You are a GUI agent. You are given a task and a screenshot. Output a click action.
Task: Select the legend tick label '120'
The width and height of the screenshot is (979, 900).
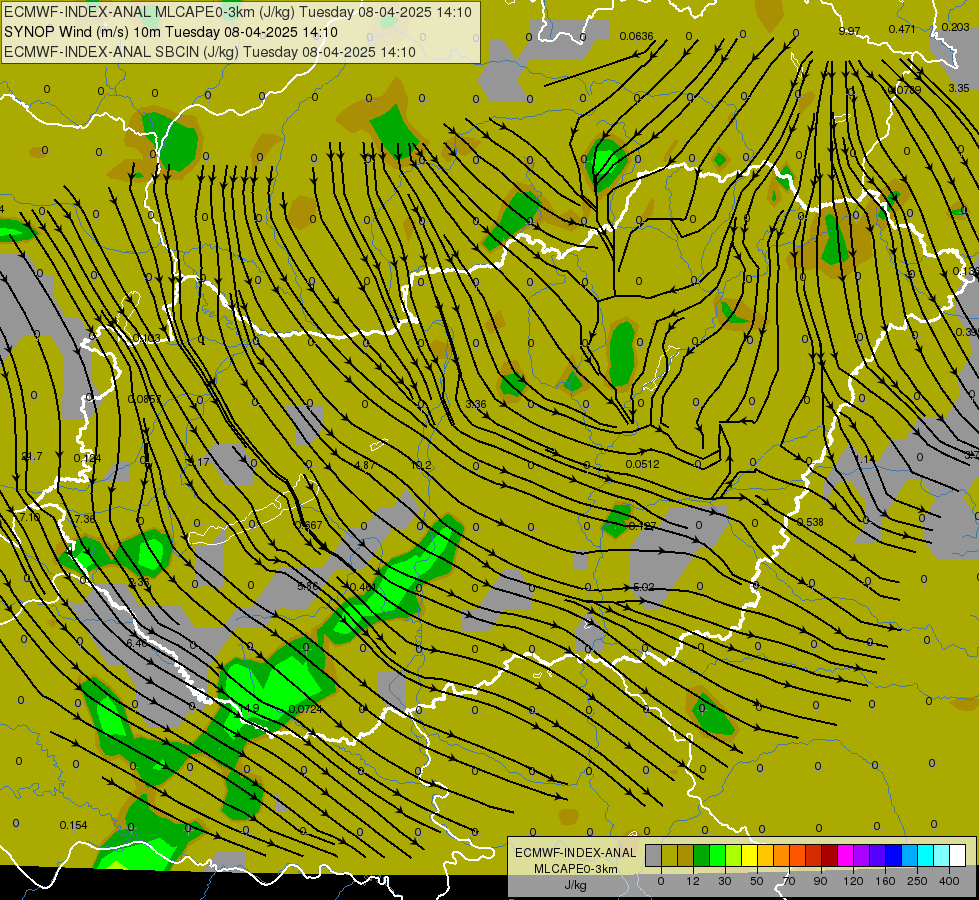click(853, 881)
